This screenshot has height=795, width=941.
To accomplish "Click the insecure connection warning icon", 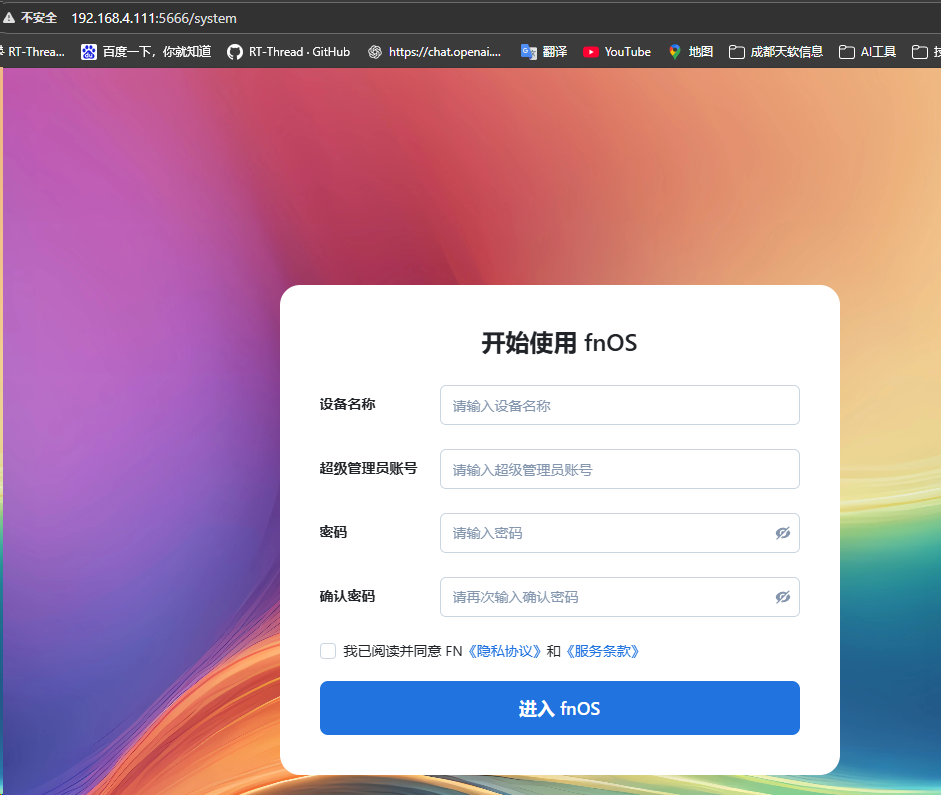I will click(x=8, y=18).
